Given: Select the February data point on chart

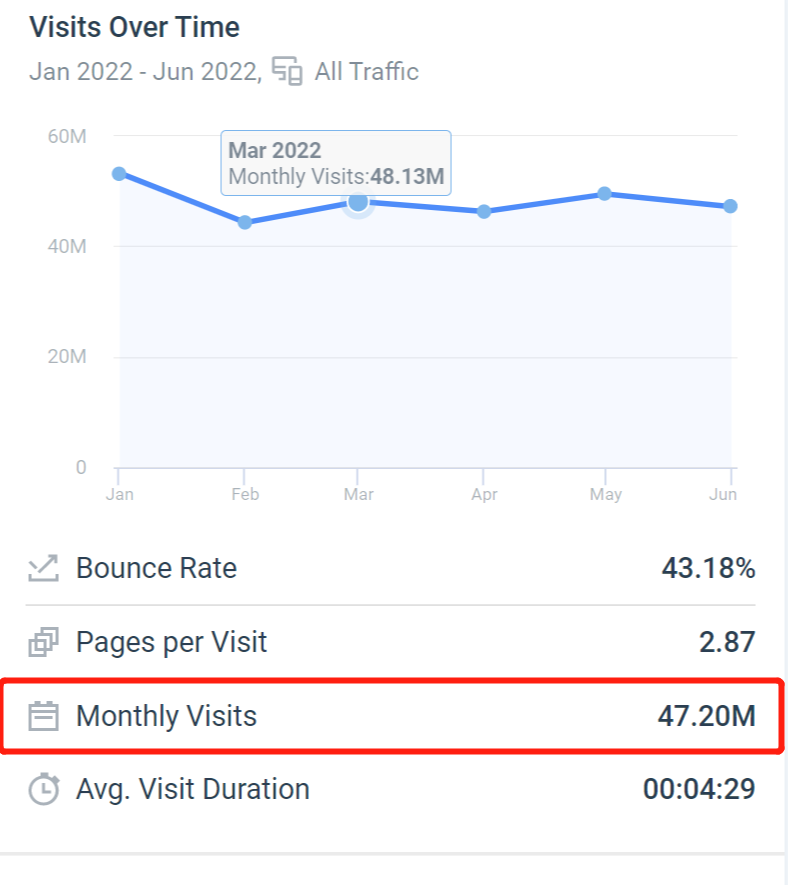Looking at the screenshot, I should tap(244, 222).
